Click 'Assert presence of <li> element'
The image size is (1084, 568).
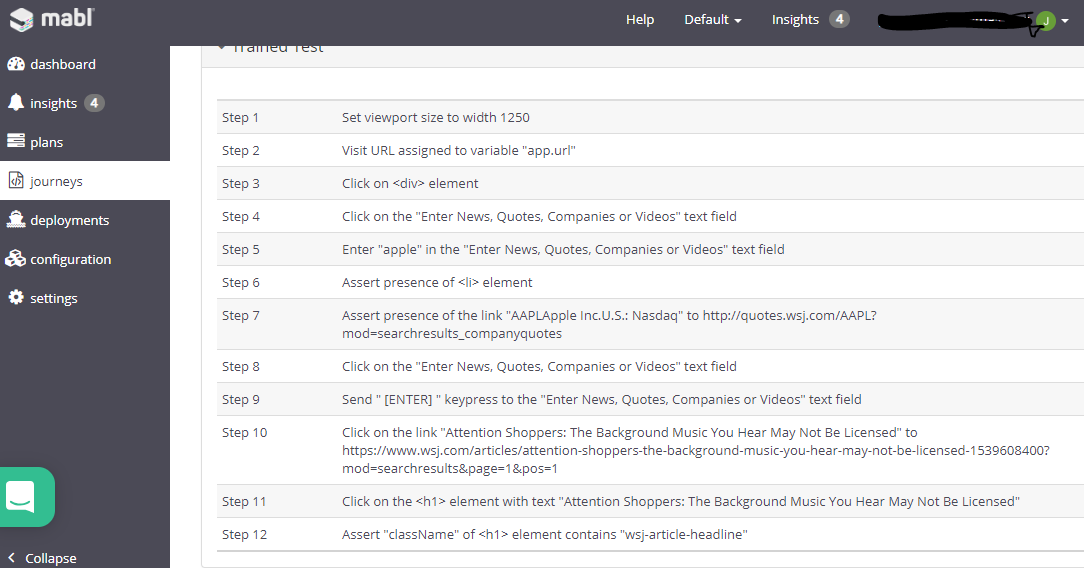(437, 283)
